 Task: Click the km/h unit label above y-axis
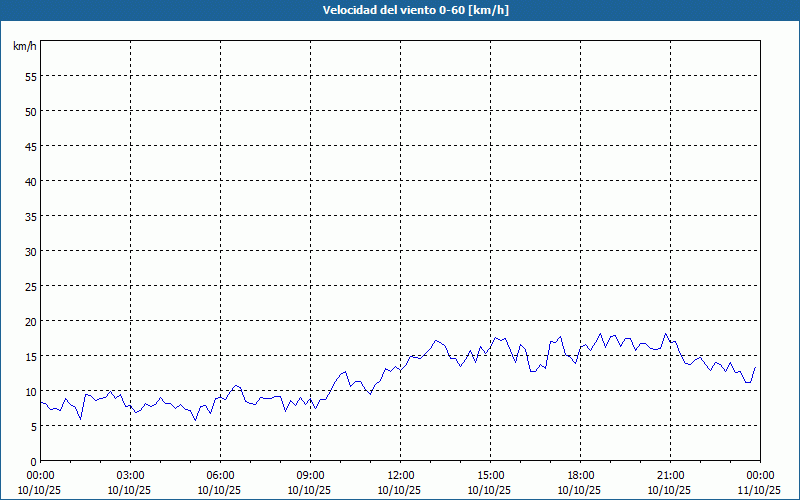[24, 46]
